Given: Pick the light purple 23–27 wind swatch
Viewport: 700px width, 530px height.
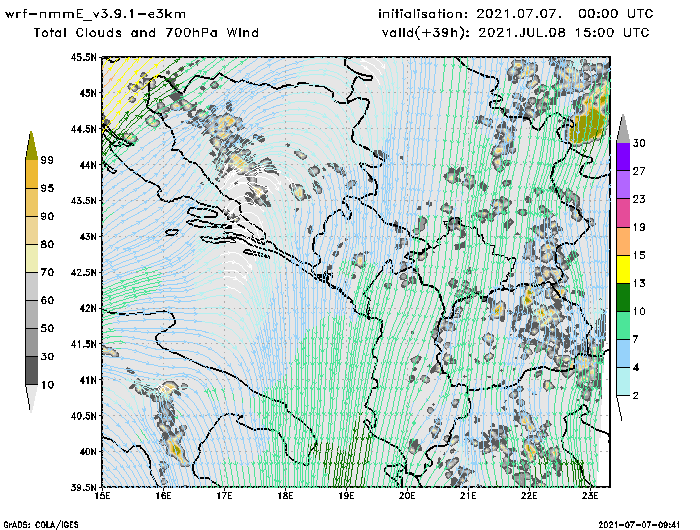Looking at the screenshot, I should pyautogui.click(x=623, y=184).
